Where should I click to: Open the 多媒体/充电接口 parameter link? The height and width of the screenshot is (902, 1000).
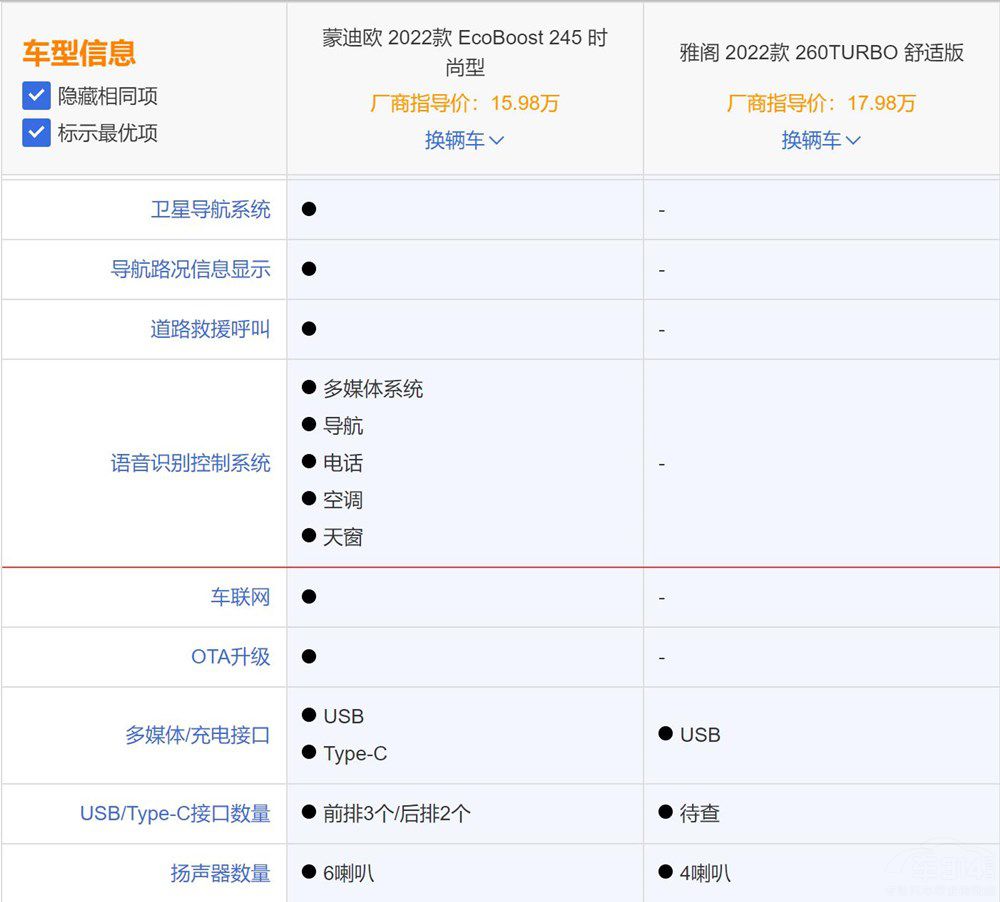197,735
